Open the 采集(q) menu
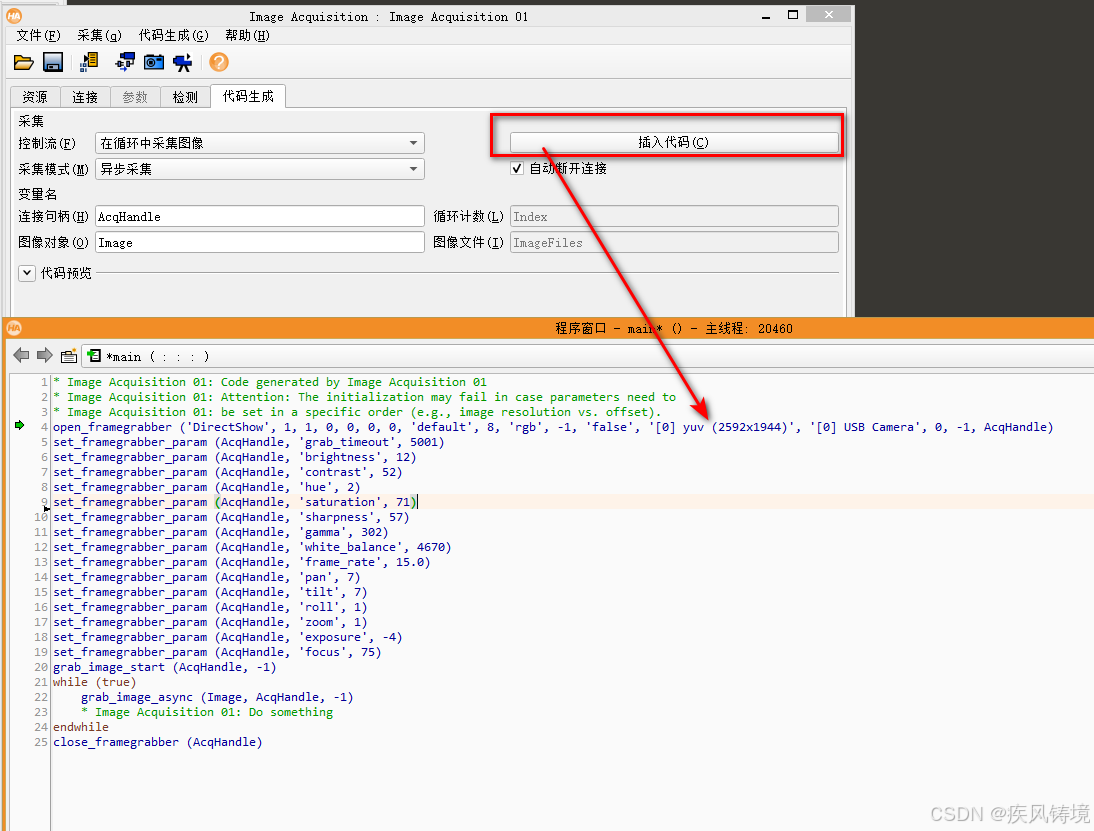Viewport: 1094px width, 831px height. tap(99, 35)
